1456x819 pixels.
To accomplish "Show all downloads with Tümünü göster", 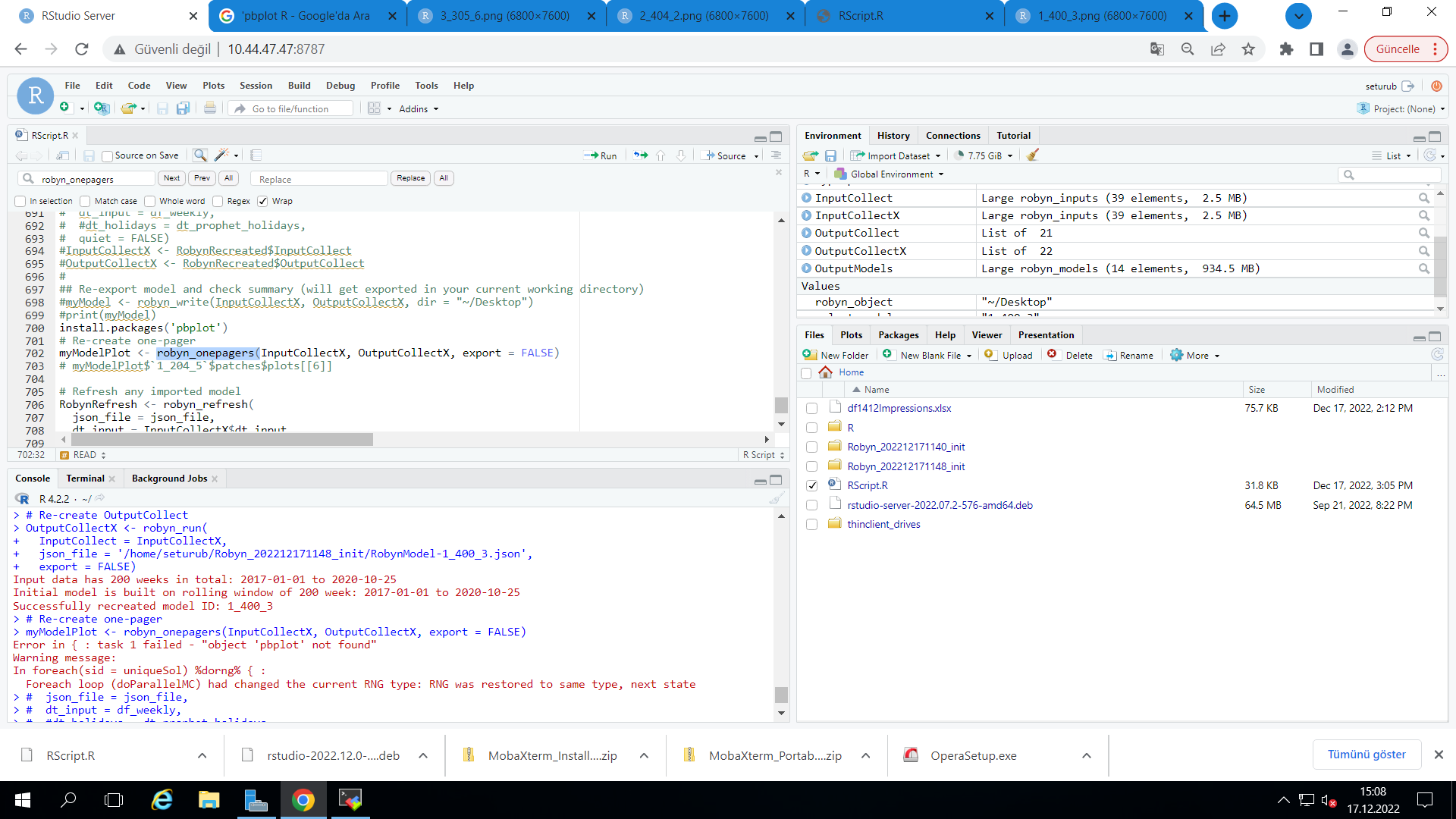I will pos(1367,754).
